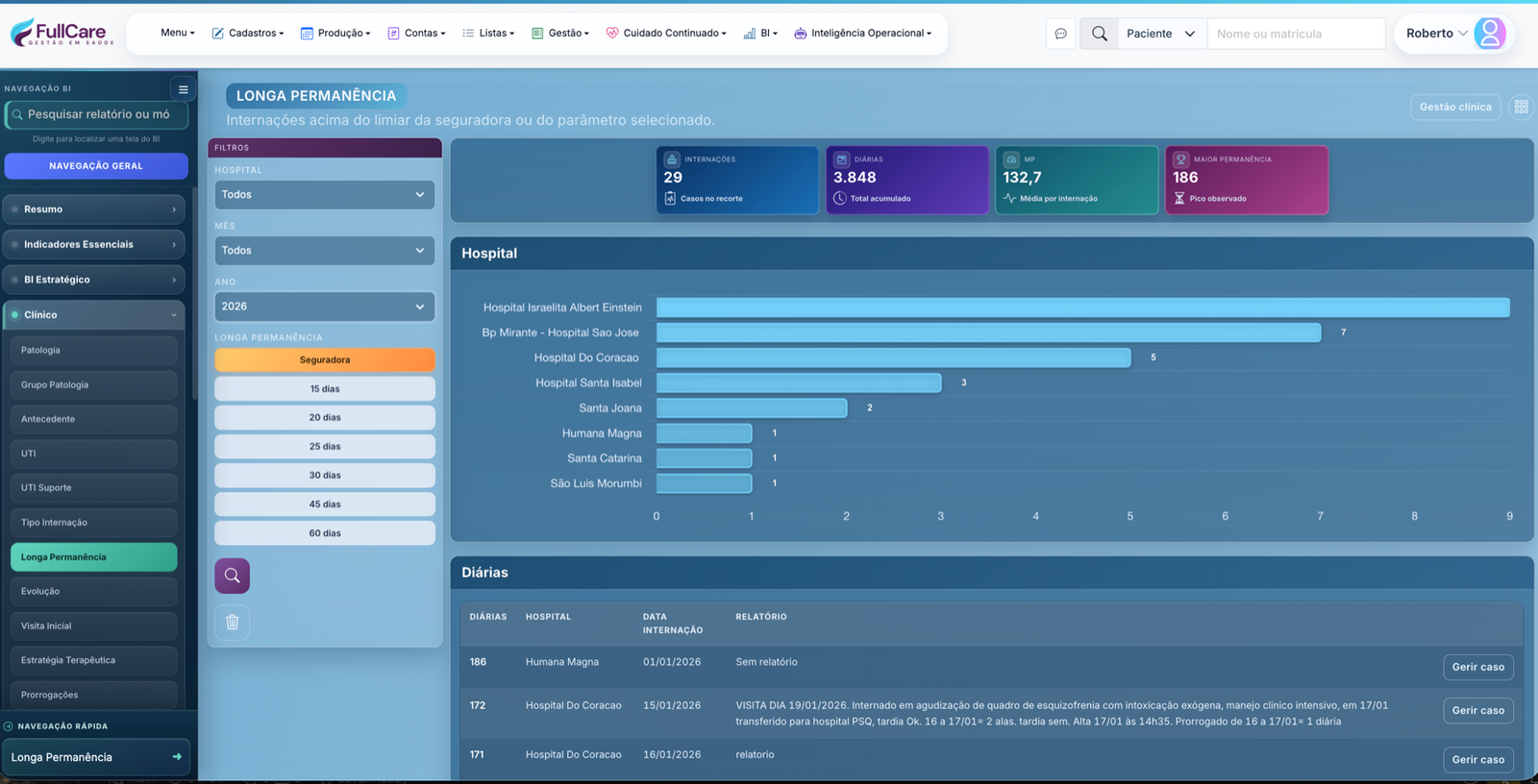Click the Navegação Rápida compass icon

[x=9, y=726]
